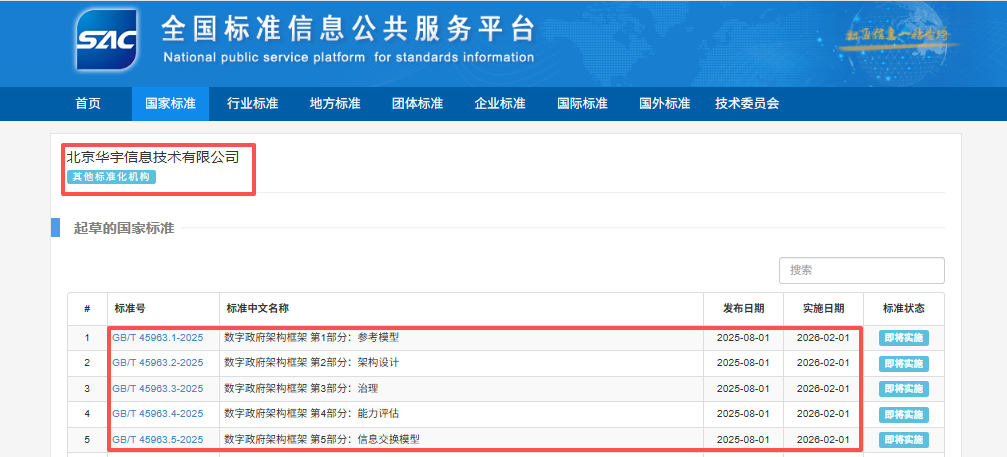Open standard GB/T 45963.1-2025 link
Screen dimensions: 1007x457
157,337
